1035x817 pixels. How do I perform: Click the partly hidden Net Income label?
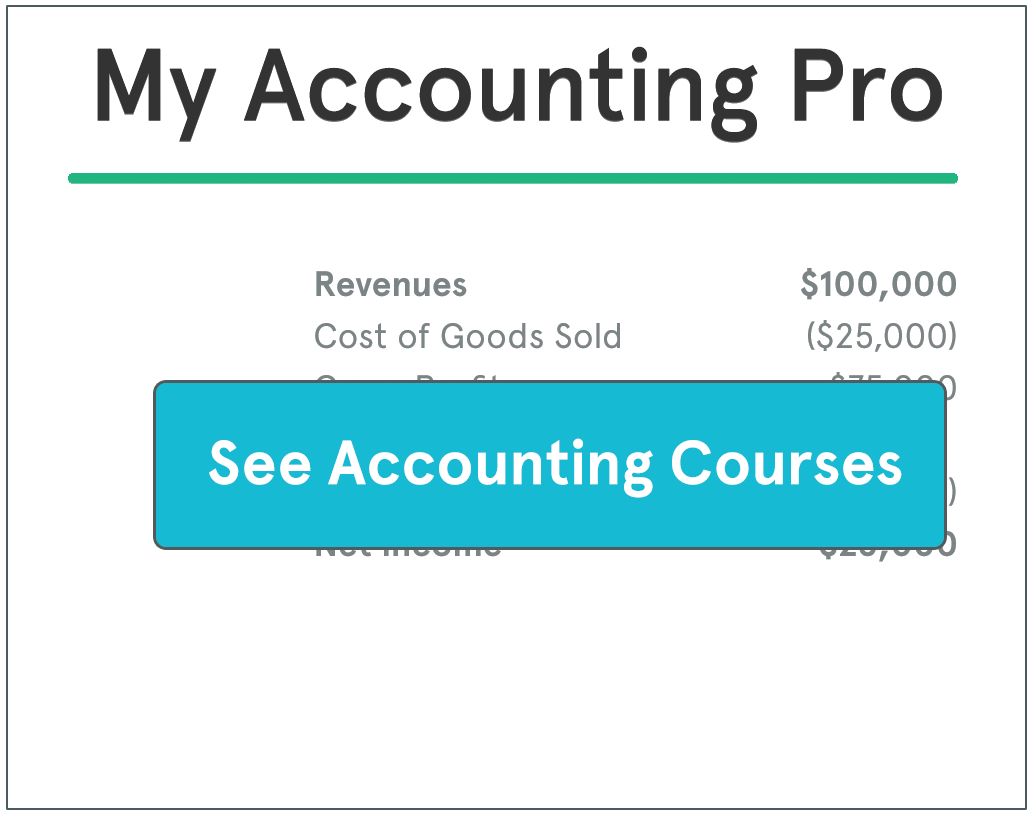coord(407,551)
